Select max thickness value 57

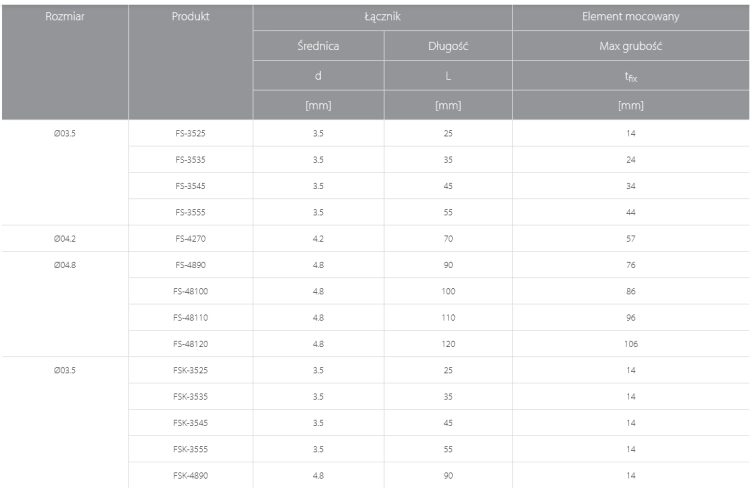click(631, 239)
